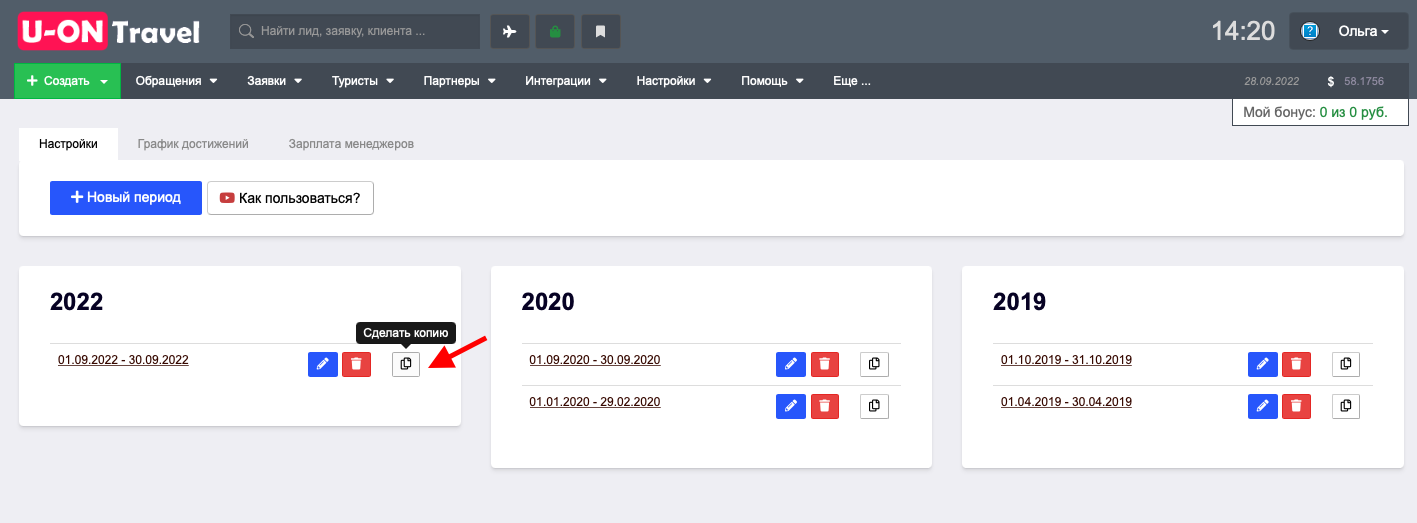Click the Как пользоваться? button

290,198
